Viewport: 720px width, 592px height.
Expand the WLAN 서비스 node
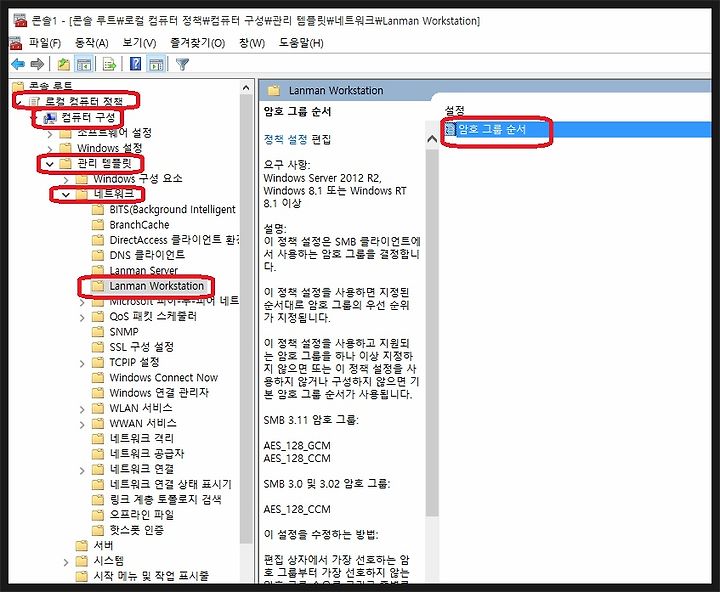(82, 409)
